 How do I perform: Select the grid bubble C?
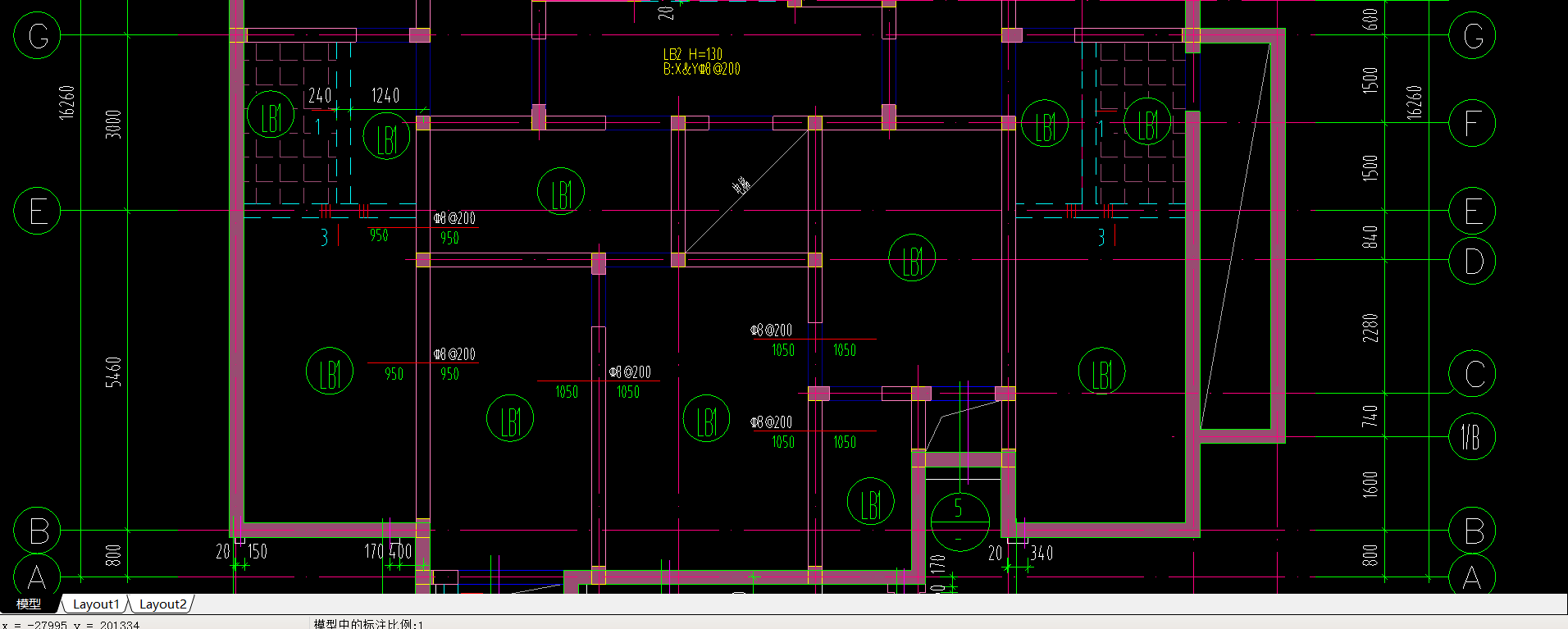tap(1472, 374)
